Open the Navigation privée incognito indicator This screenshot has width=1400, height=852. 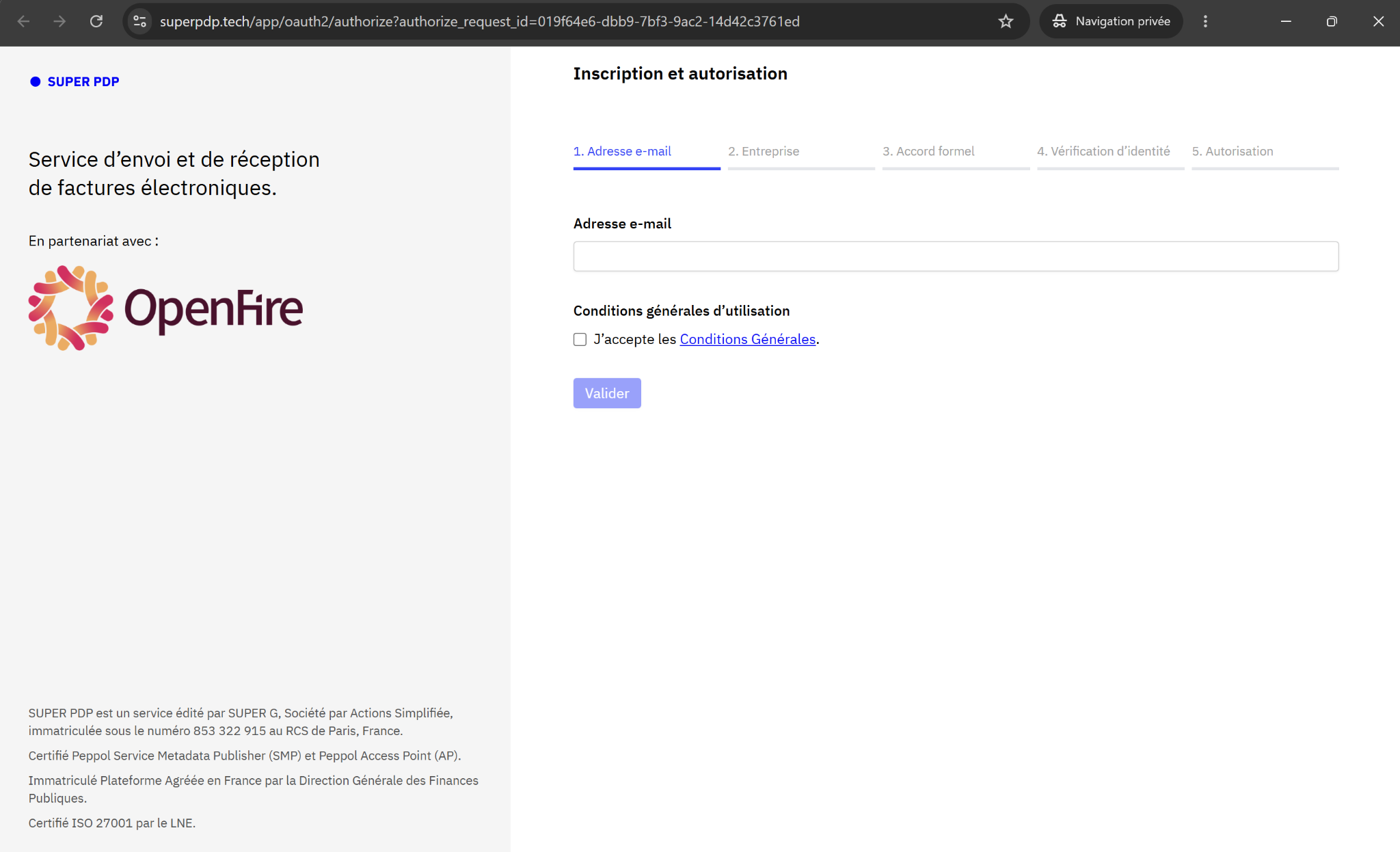coord(1111,21)
